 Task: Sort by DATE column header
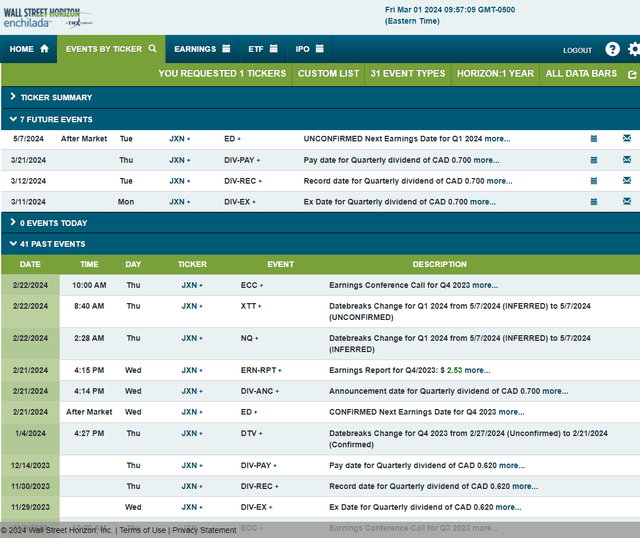pyautogui.click(x=30, y=265)
